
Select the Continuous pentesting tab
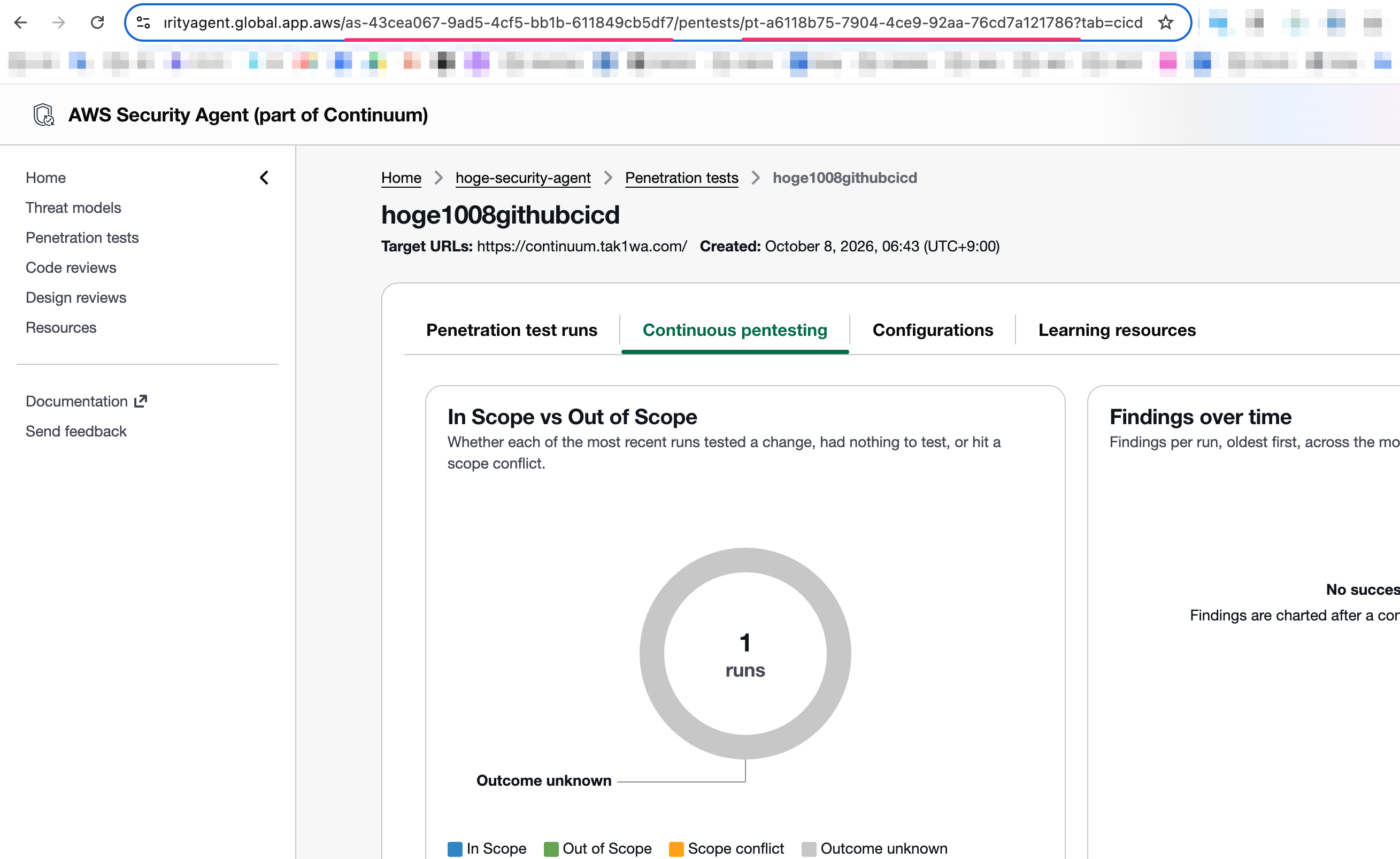click(735, 330)
